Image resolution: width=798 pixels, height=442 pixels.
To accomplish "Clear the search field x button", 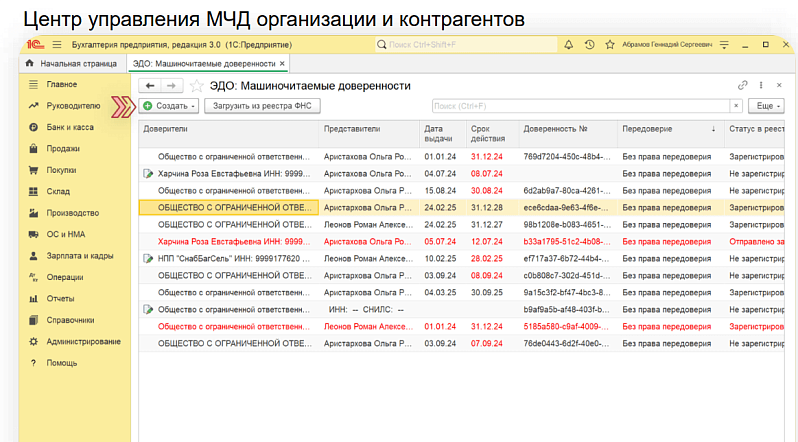I will pyautogui.click(x=736, y=106).
